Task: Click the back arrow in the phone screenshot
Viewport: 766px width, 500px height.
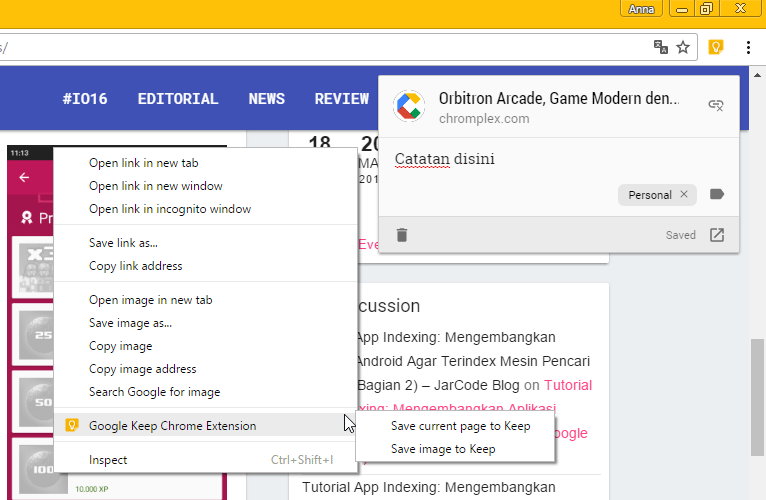Action: pos(24,177)
